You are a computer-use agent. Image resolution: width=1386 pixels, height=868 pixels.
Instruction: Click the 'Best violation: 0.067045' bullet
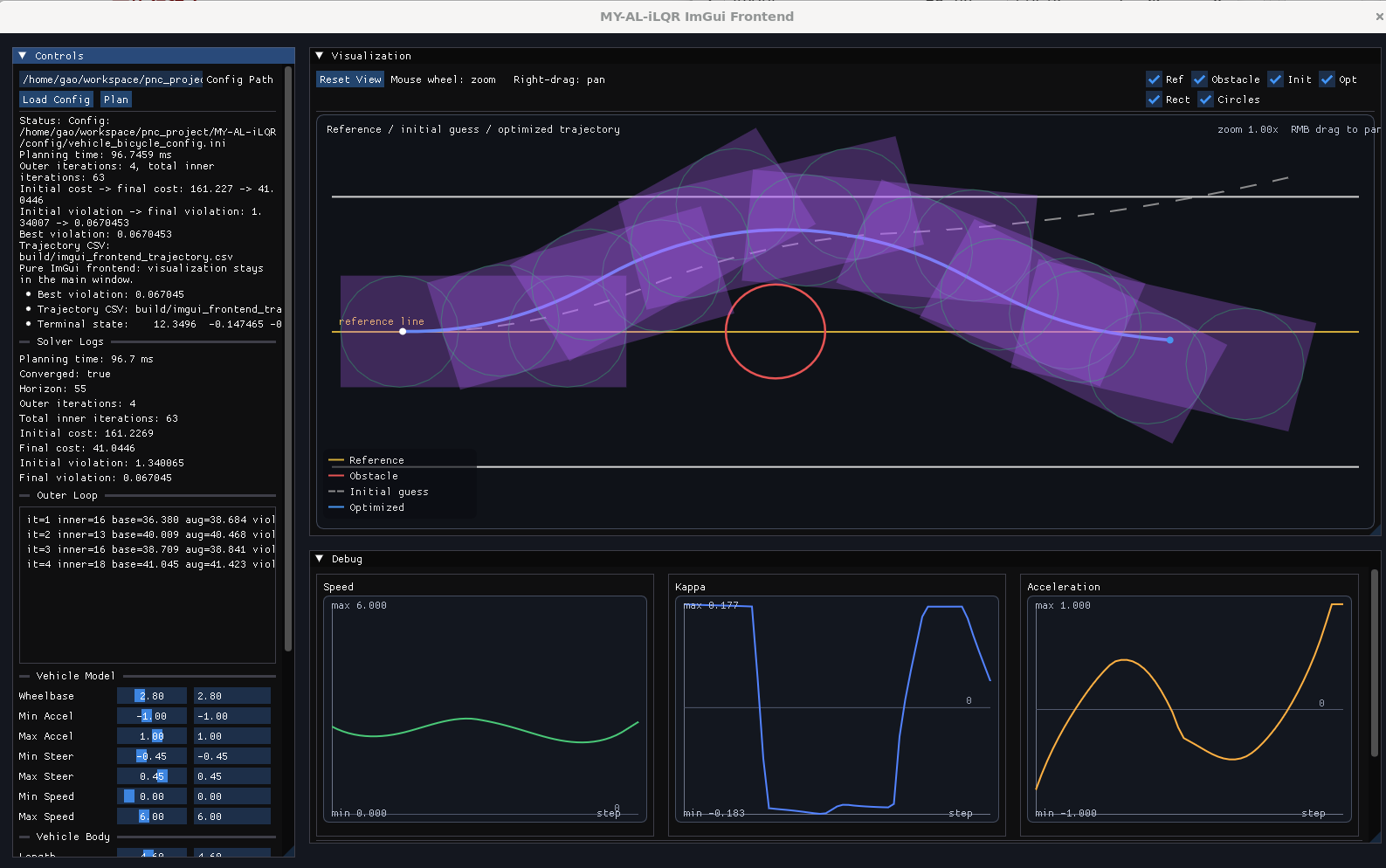point(106,294)
